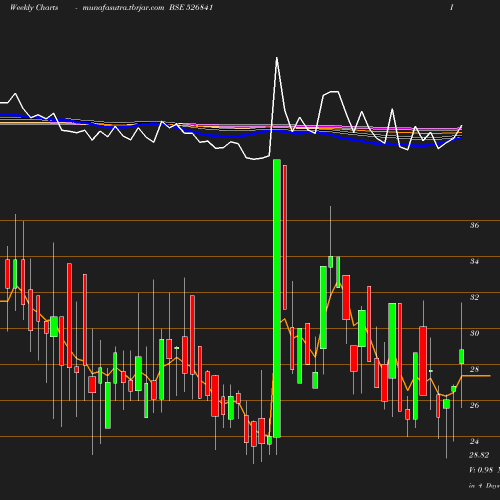Click the tallest green candlestick in the chart
The height and width of the screenshot is (500, 500).
(x=277, y=298)
